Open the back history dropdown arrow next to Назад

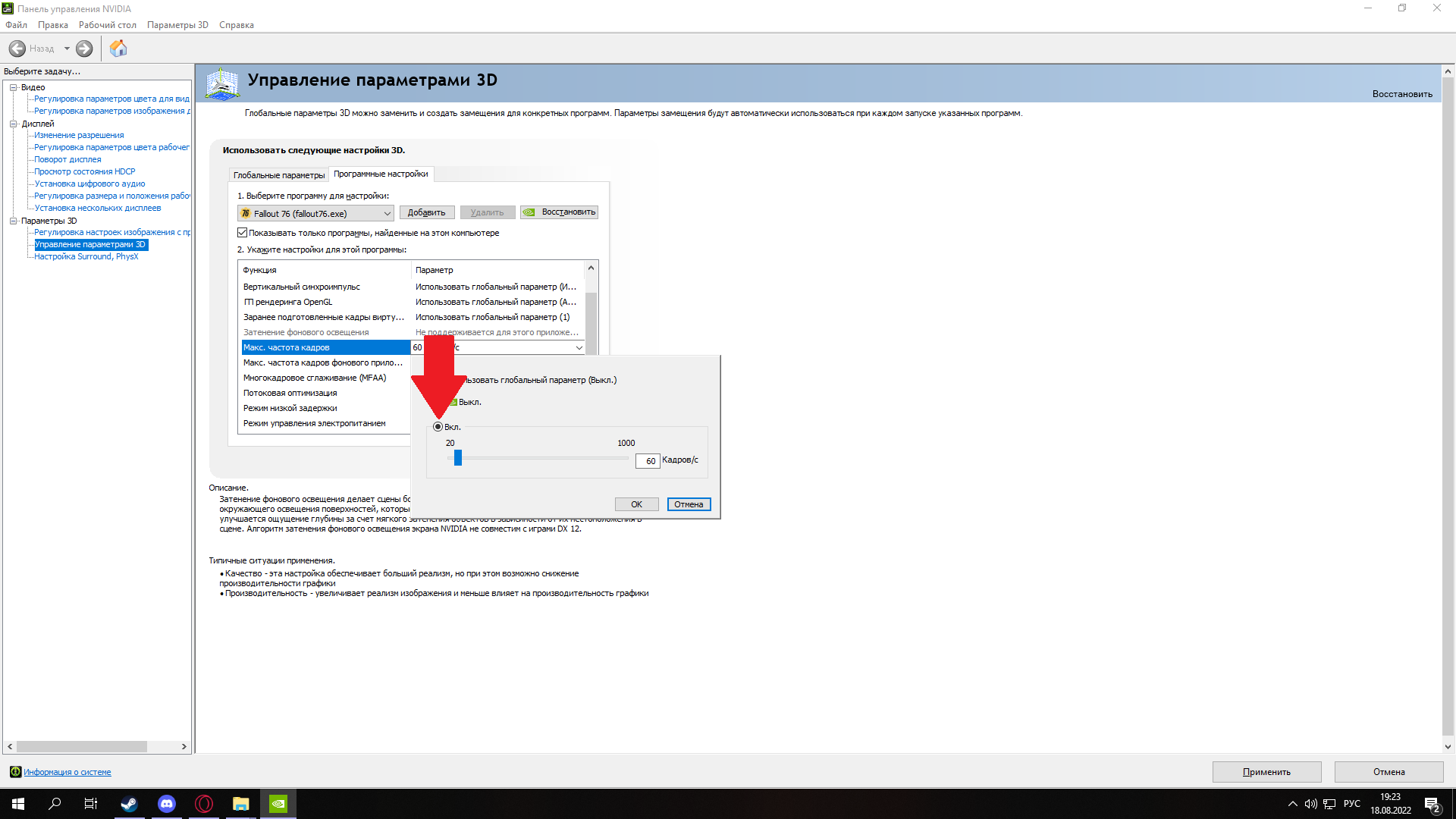[x=67, y=49]
